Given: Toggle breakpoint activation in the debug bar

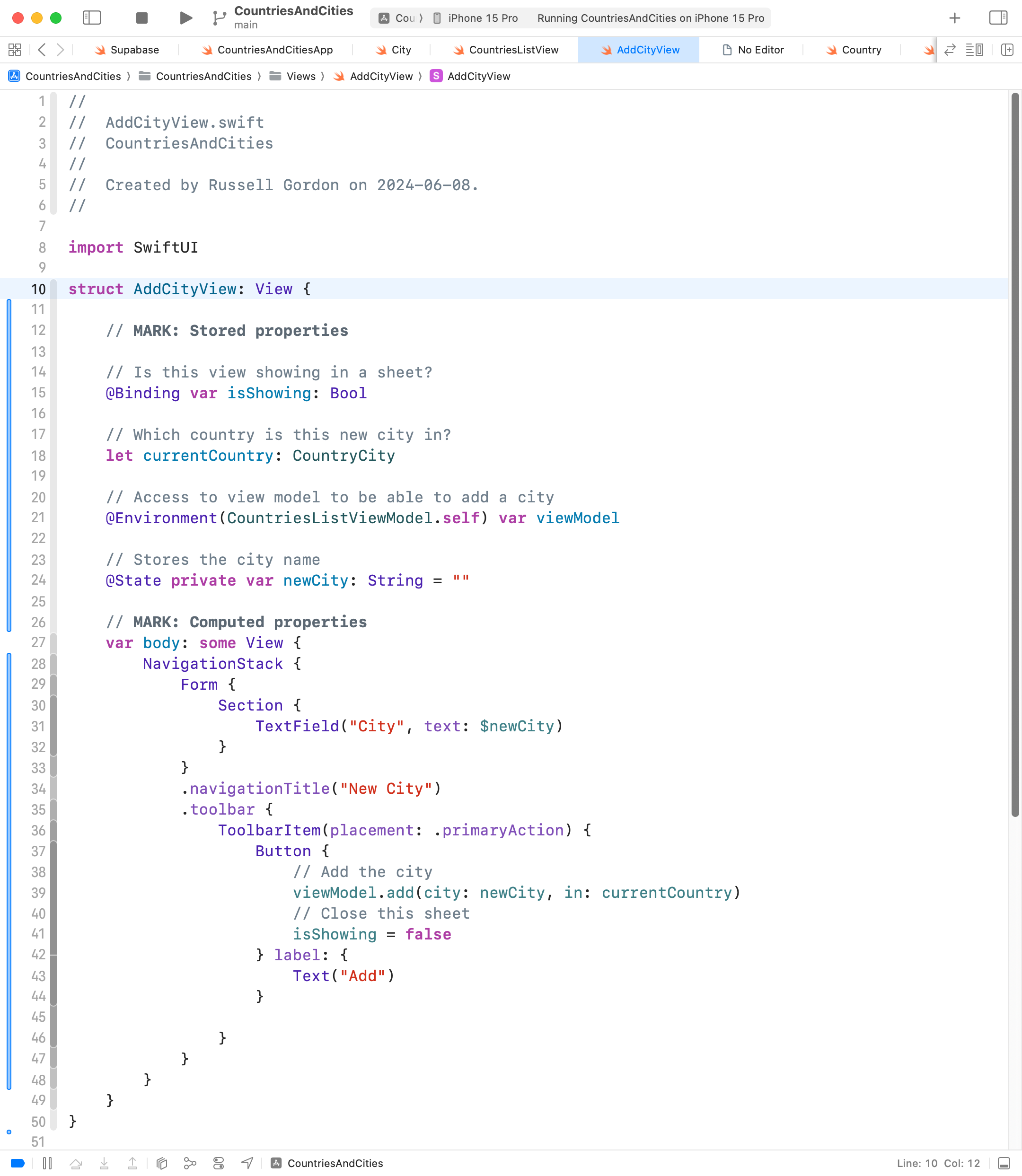Looking at the screenshot, I should pos(18,1163).
